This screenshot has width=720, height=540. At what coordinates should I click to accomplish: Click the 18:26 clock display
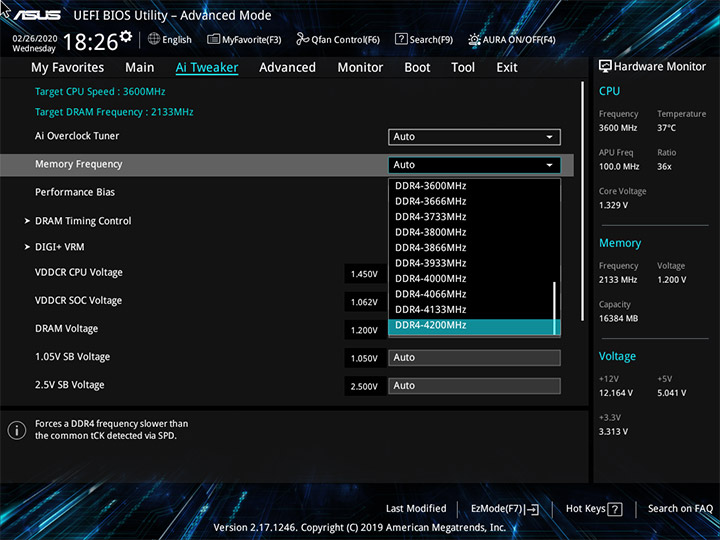[x=90, y=42]
